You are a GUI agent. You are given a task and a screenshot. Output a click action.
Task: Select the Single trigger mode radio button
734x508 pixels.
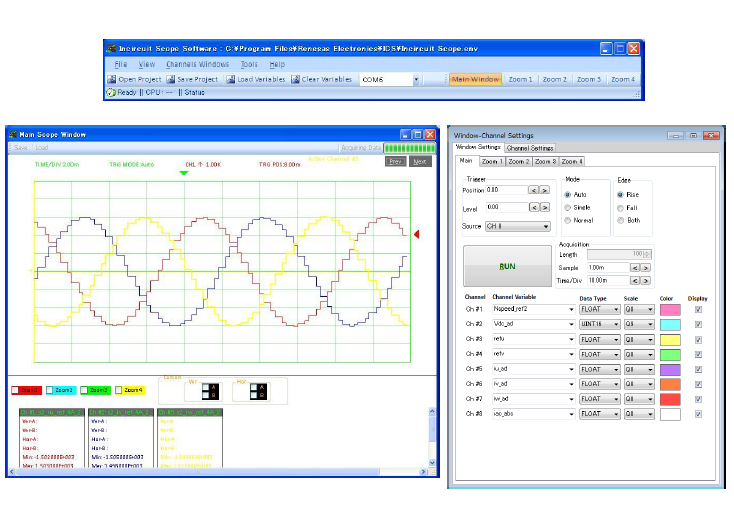tap(570, 207)
